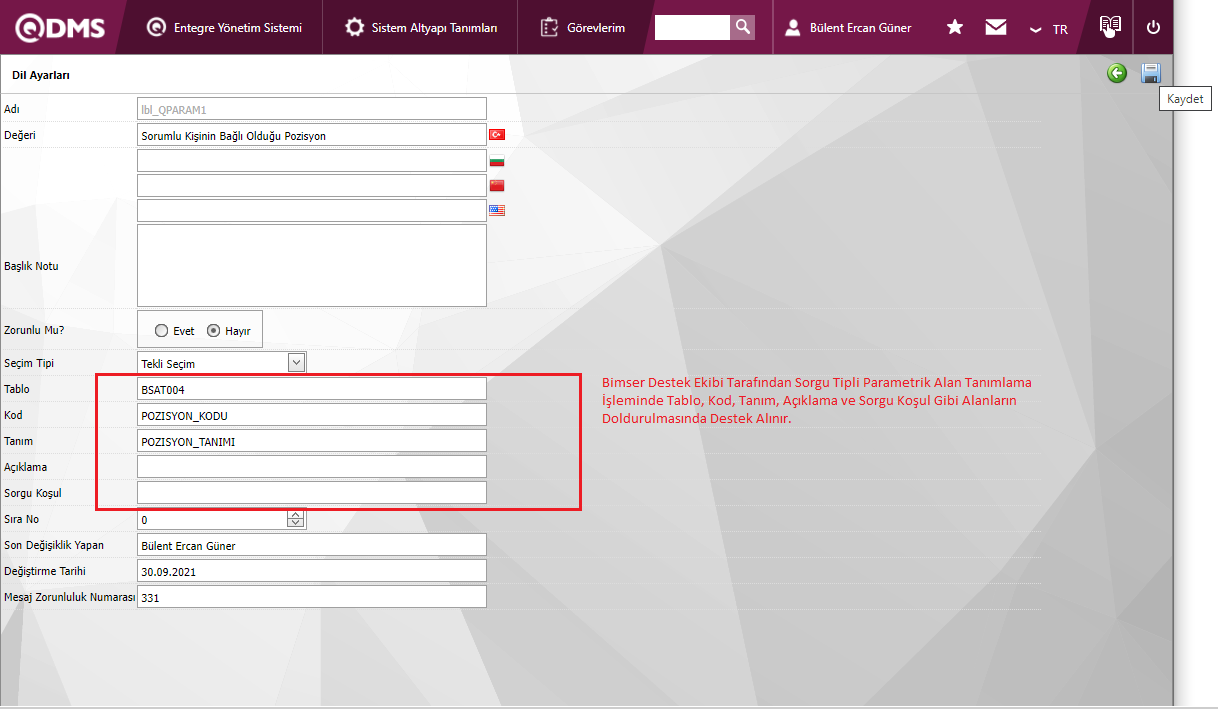Click the Sorgu Koşul input field

point(312,492)
